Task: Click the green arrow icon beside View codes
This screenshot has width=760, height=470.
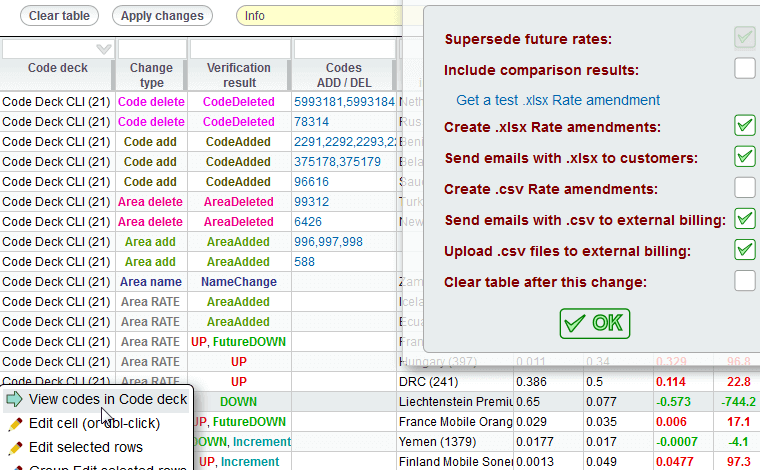Action: [15, 399]
